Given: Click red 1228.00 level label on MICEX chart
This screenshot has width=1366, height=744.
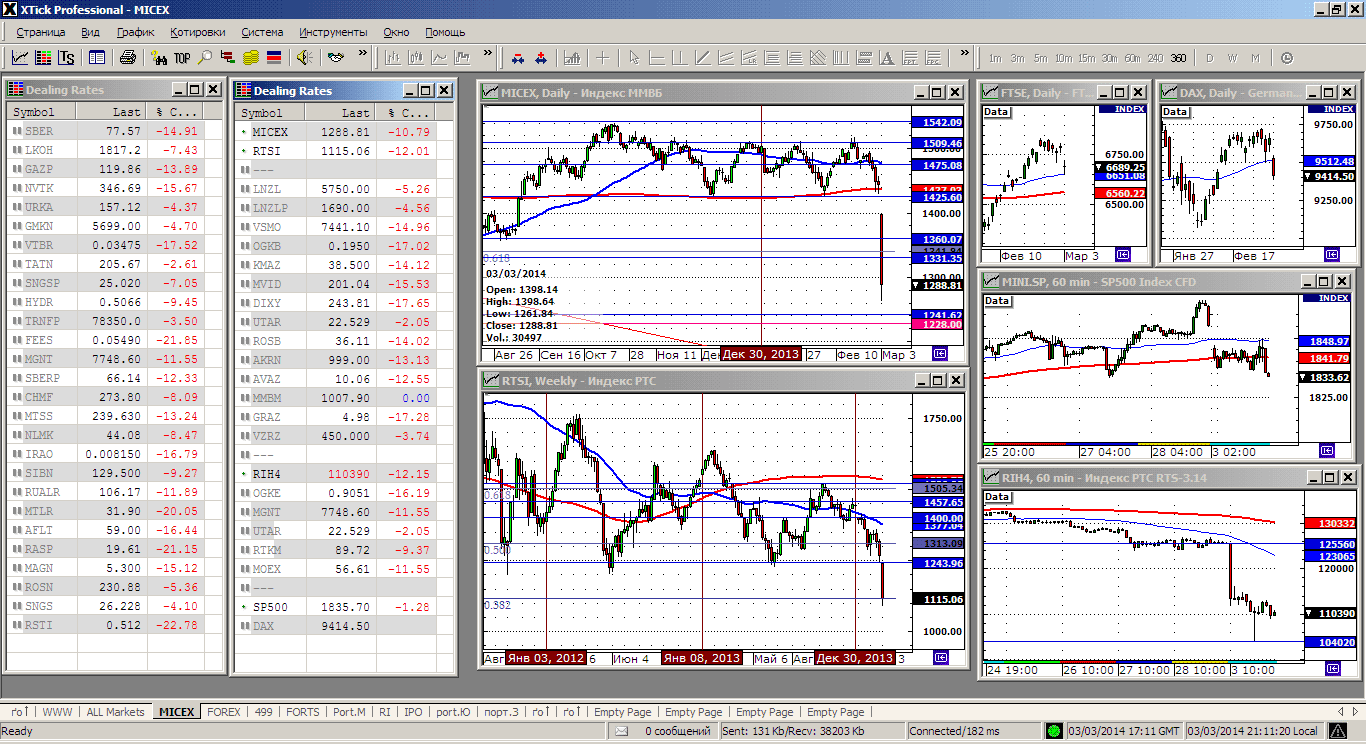Looking at the screenshot, I should [x=937, y=324].
